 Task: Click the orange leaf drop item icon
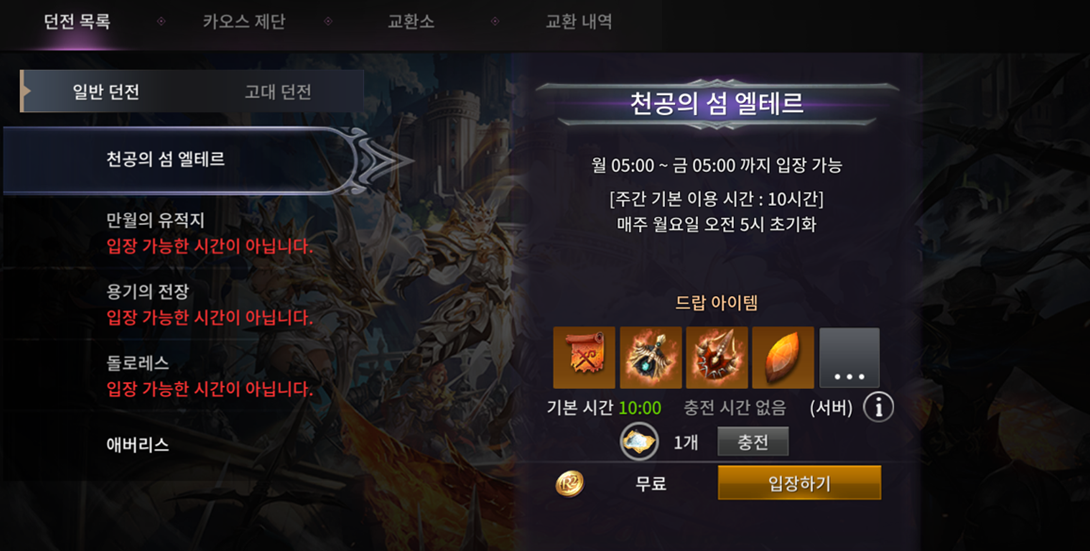point(783,358)
